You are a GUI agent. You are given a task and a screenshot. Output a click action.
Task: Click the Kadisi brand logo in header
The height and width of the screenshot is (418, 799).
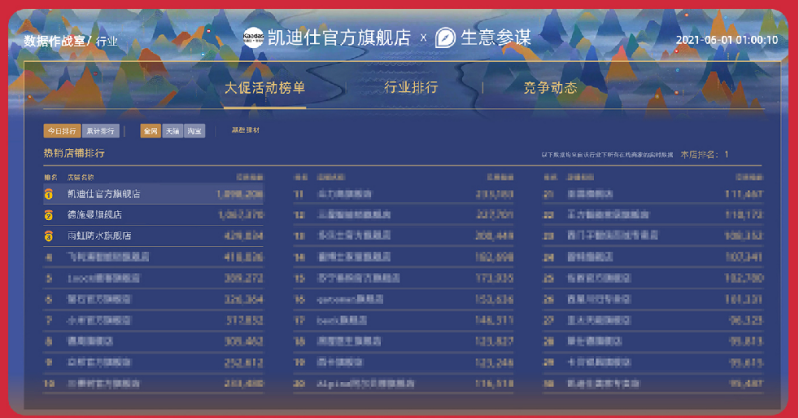pos(254,38)
